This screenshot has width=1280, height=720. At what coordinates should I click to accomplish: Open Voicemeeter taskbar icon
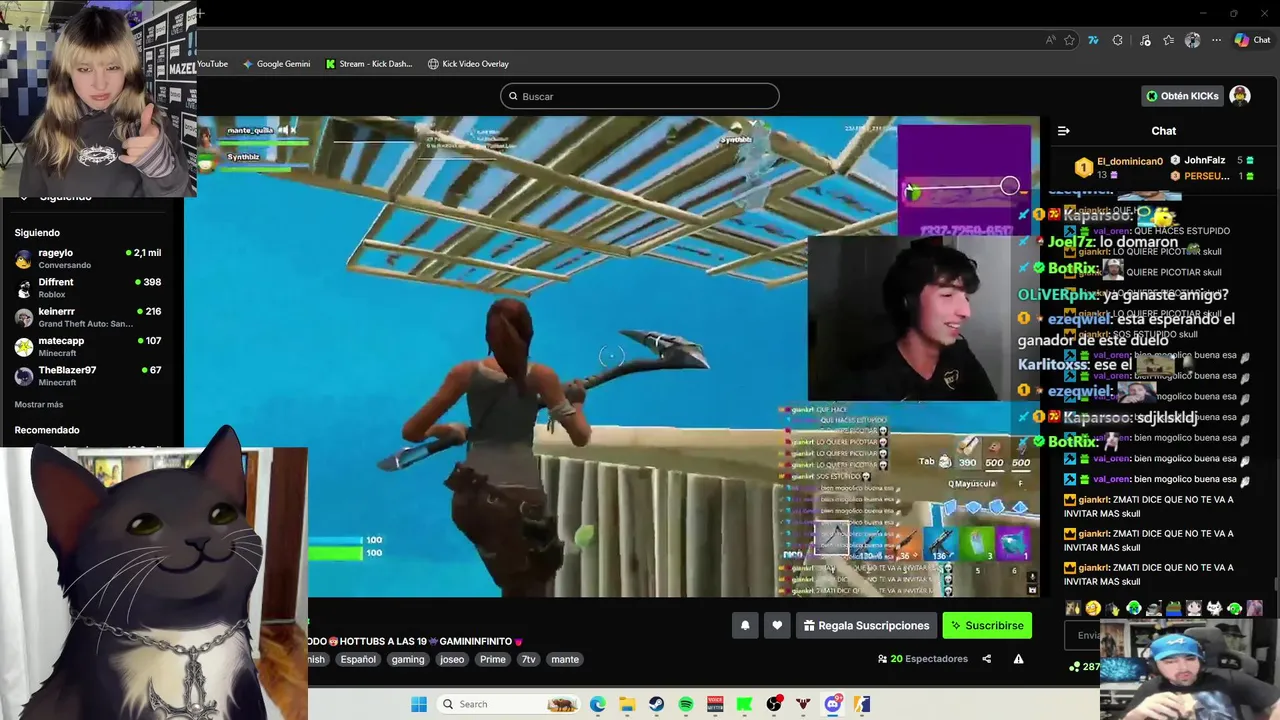[x=715, y=704]
